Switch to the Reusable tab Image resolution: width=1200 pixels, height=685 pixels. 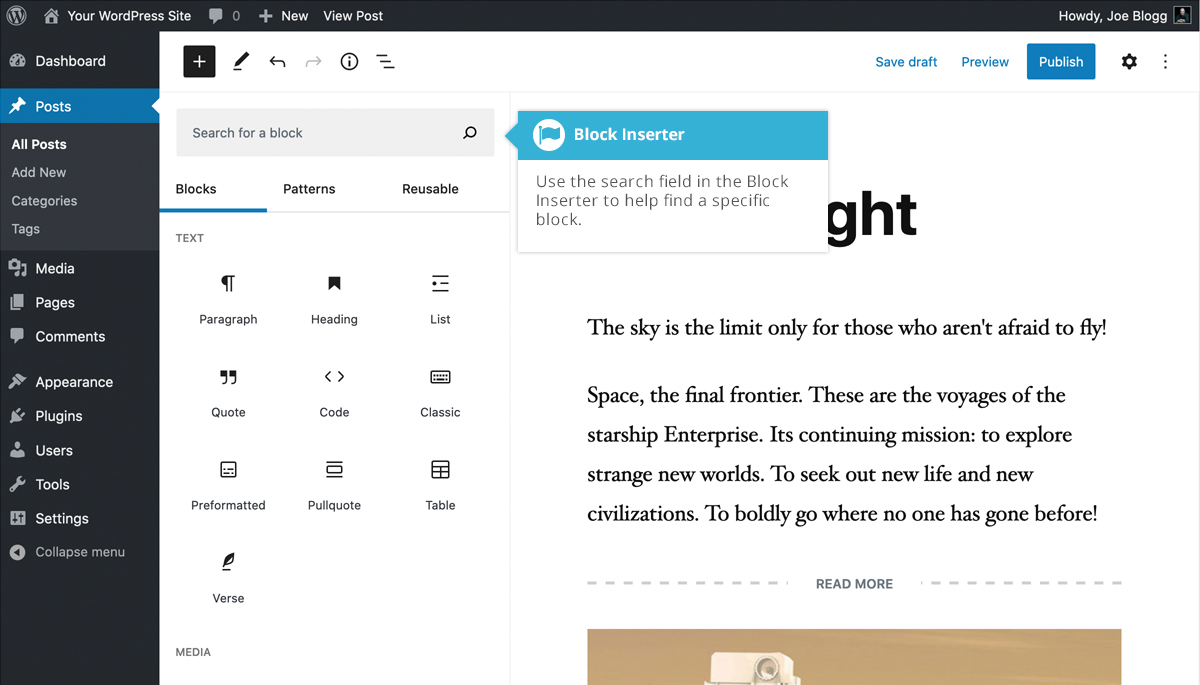point(430,189)
